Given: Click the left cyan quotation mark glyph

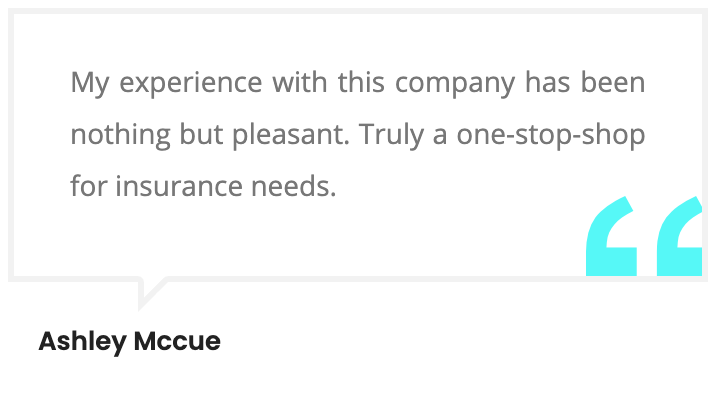Looking at the screenshot, I should tap(611, 236).
